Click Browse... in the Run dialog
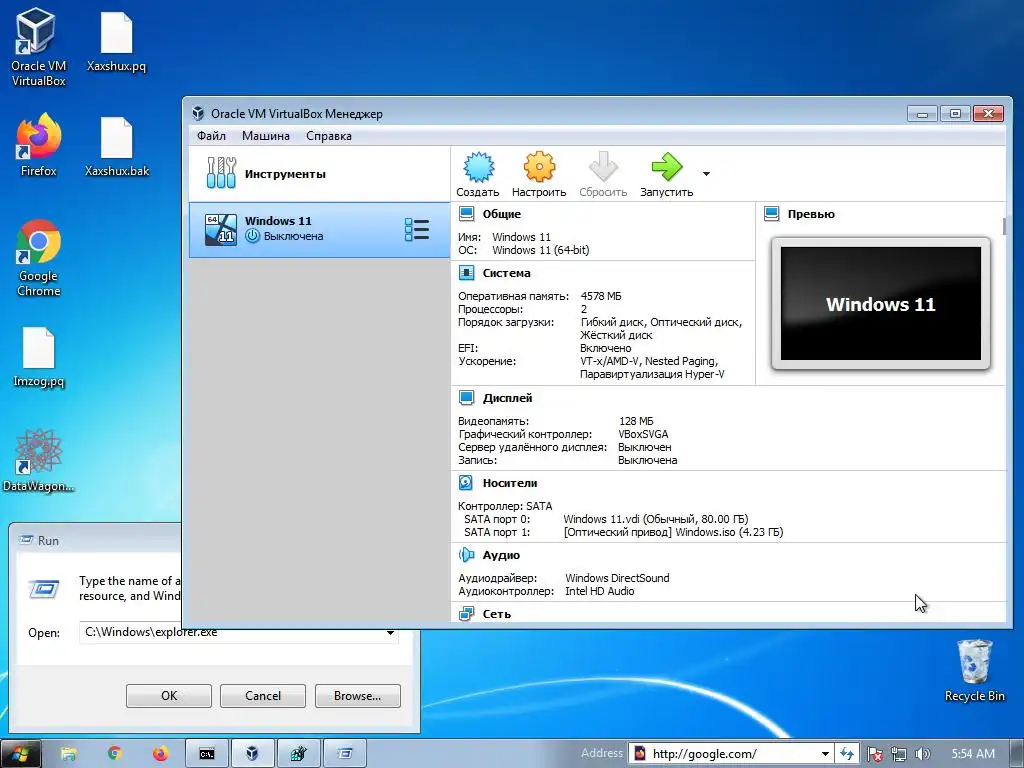Image resolution: width=1024 pixels, height=768 pixels. (357, 696)
